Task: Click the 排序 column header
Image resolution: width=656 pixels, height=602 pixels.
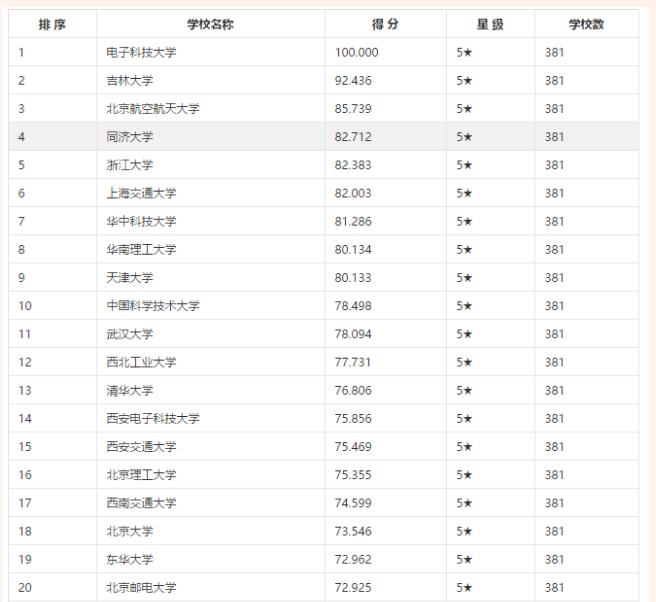Action: pos(52,24)
